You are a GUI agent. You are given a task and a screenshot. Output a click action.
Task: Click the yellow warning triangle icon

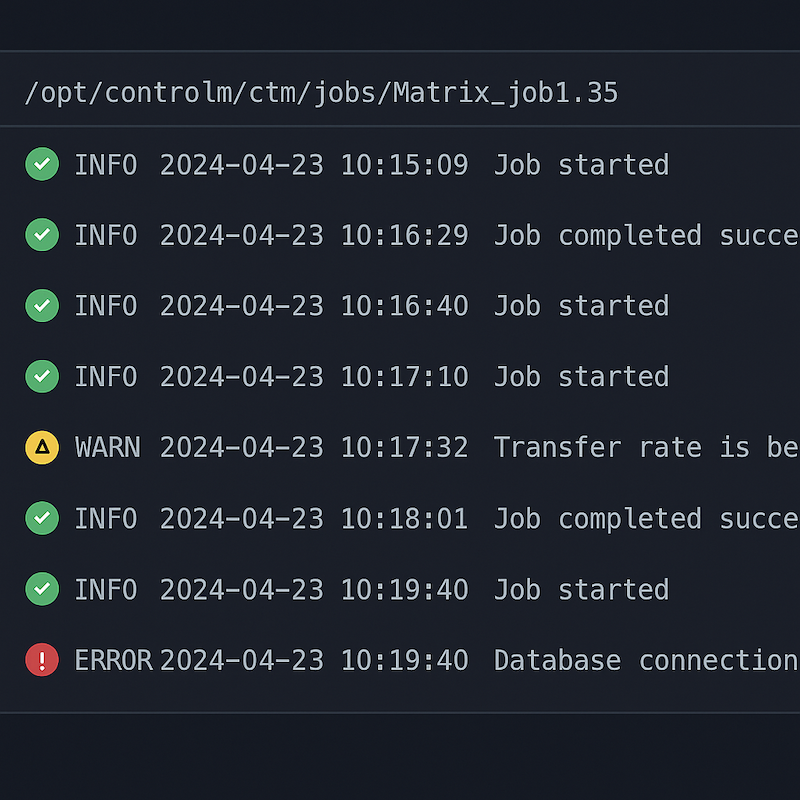[42, 447]
